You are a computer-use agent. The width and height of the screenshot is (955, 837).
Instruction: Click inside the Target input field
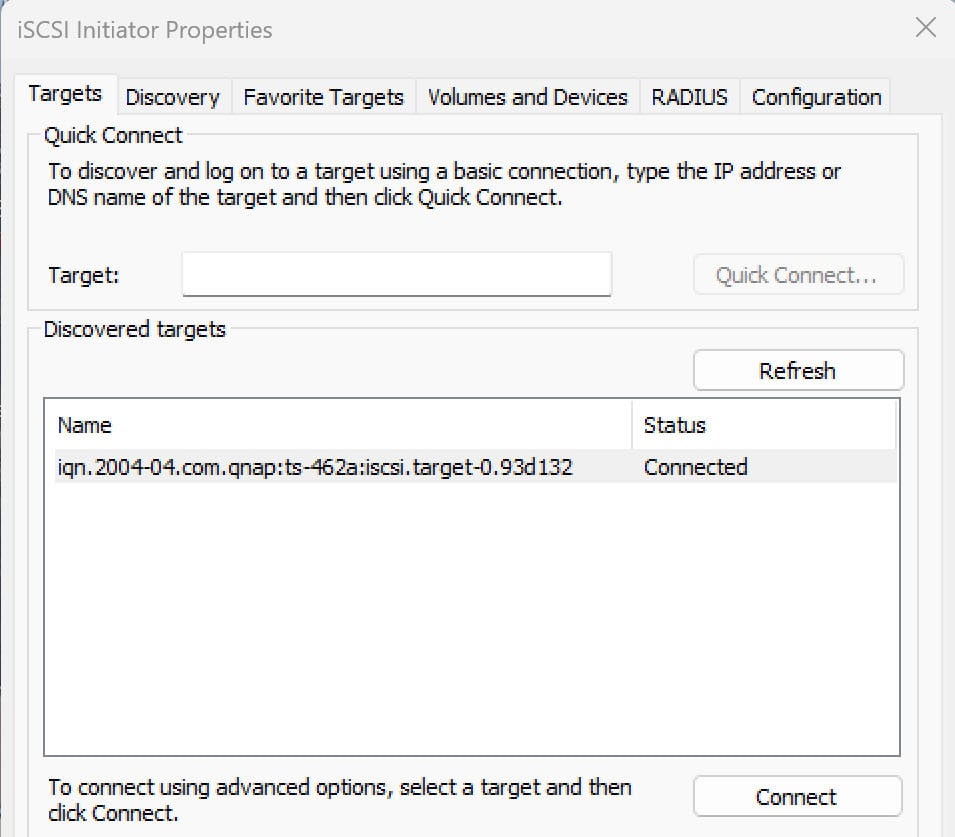point(396,274)
